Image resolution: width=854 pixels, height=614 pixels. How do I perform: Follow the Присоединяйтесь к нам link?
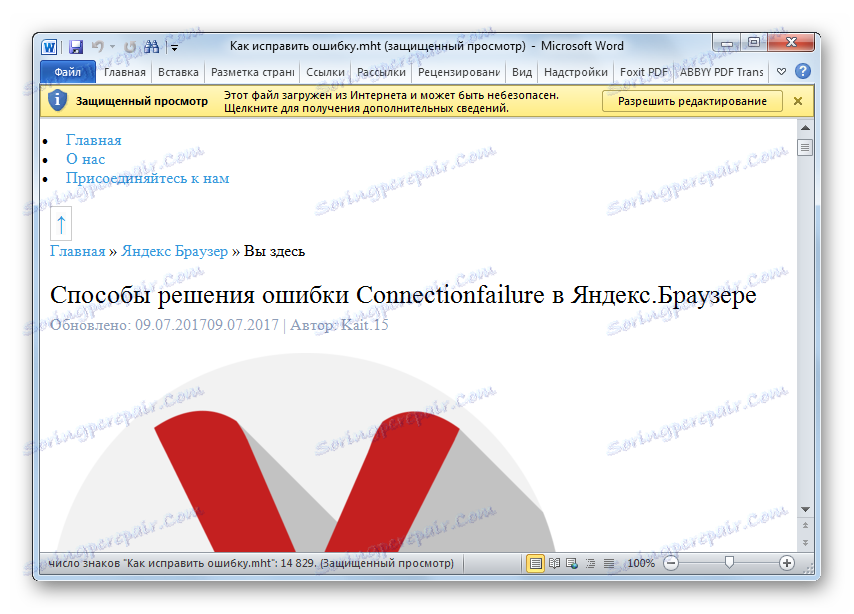(x=148, y=178)
